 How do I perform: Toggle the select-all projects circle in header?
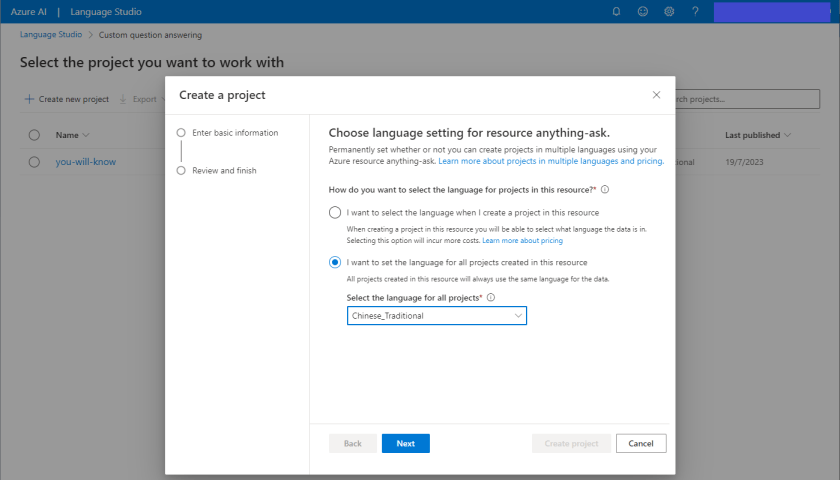(x=34, y=135)
